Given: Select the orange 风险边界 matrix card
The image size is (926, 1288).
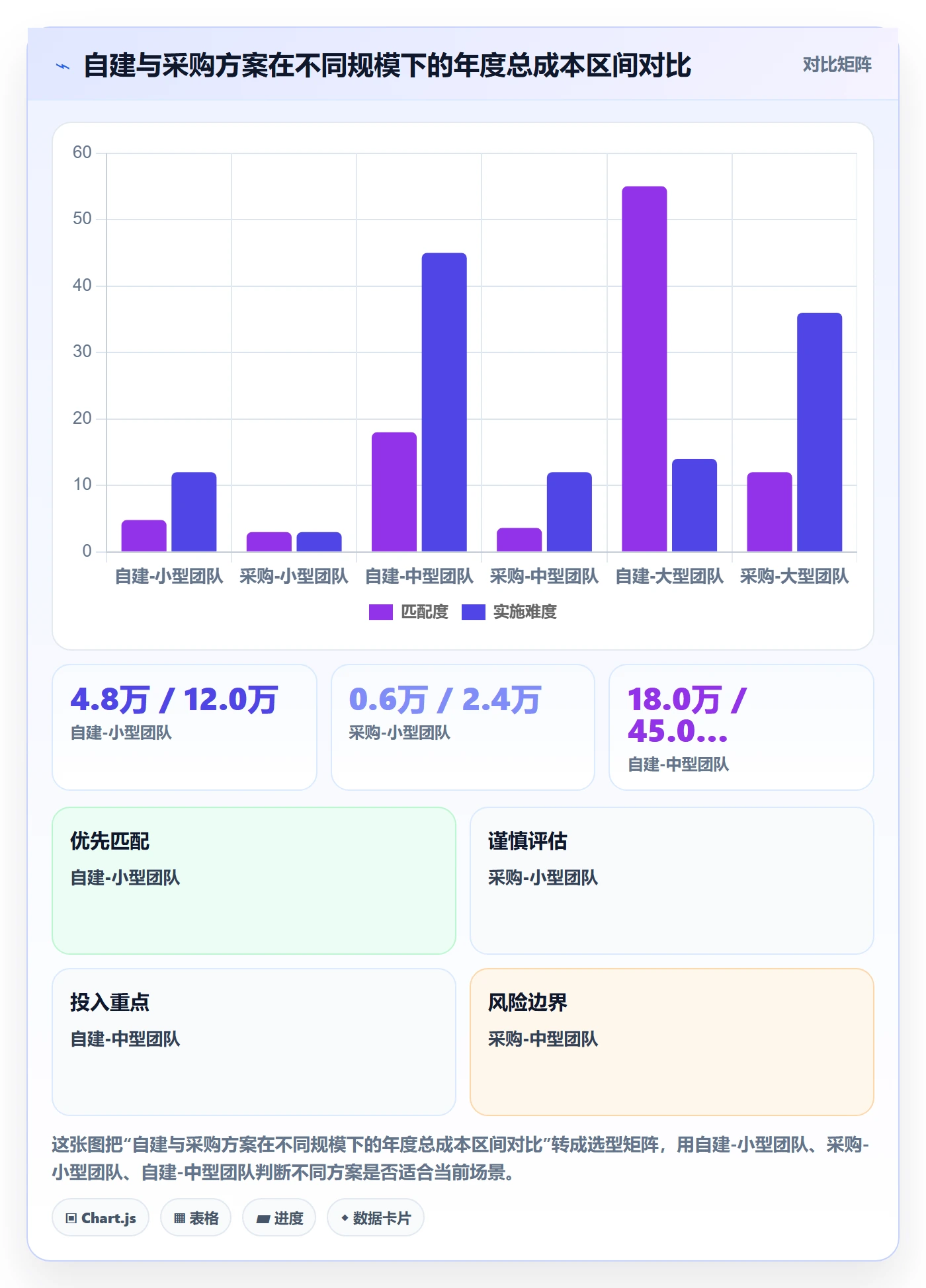Looking at the screenshot, I should (x=672, y=1042).
